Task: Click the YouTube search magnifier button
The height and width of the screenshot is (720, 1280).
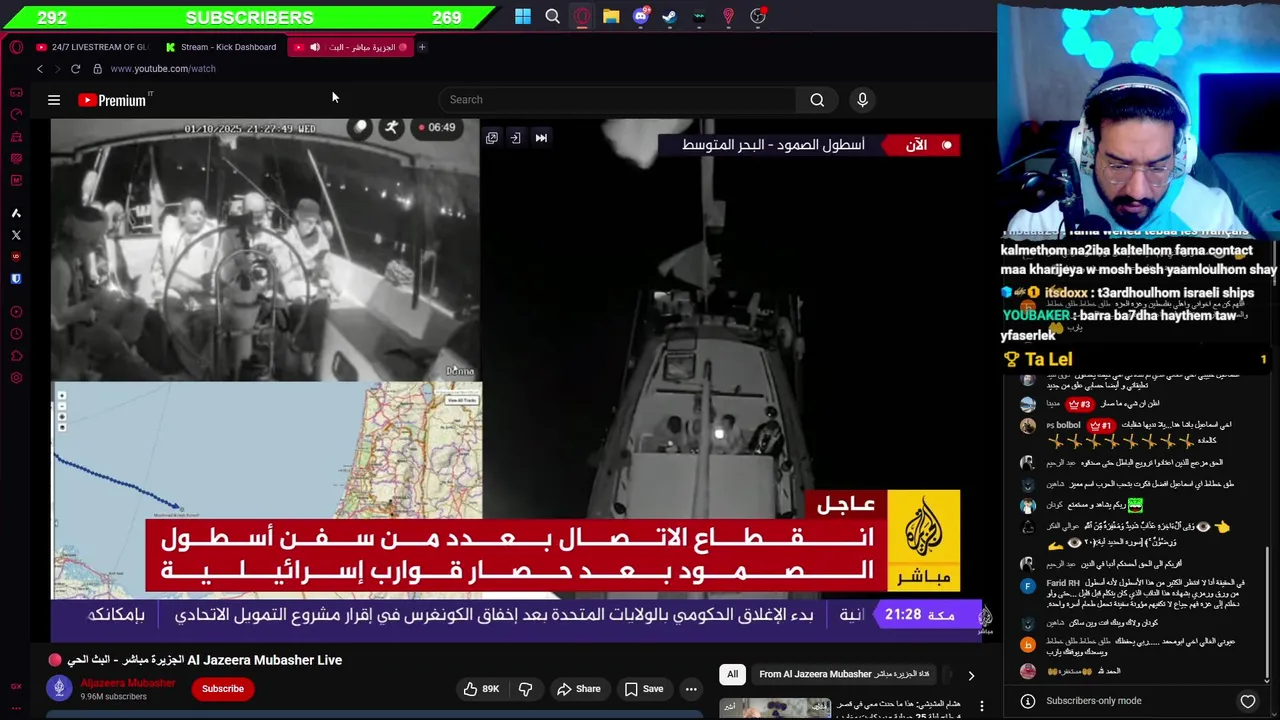Action: click(x=817, y=99)
